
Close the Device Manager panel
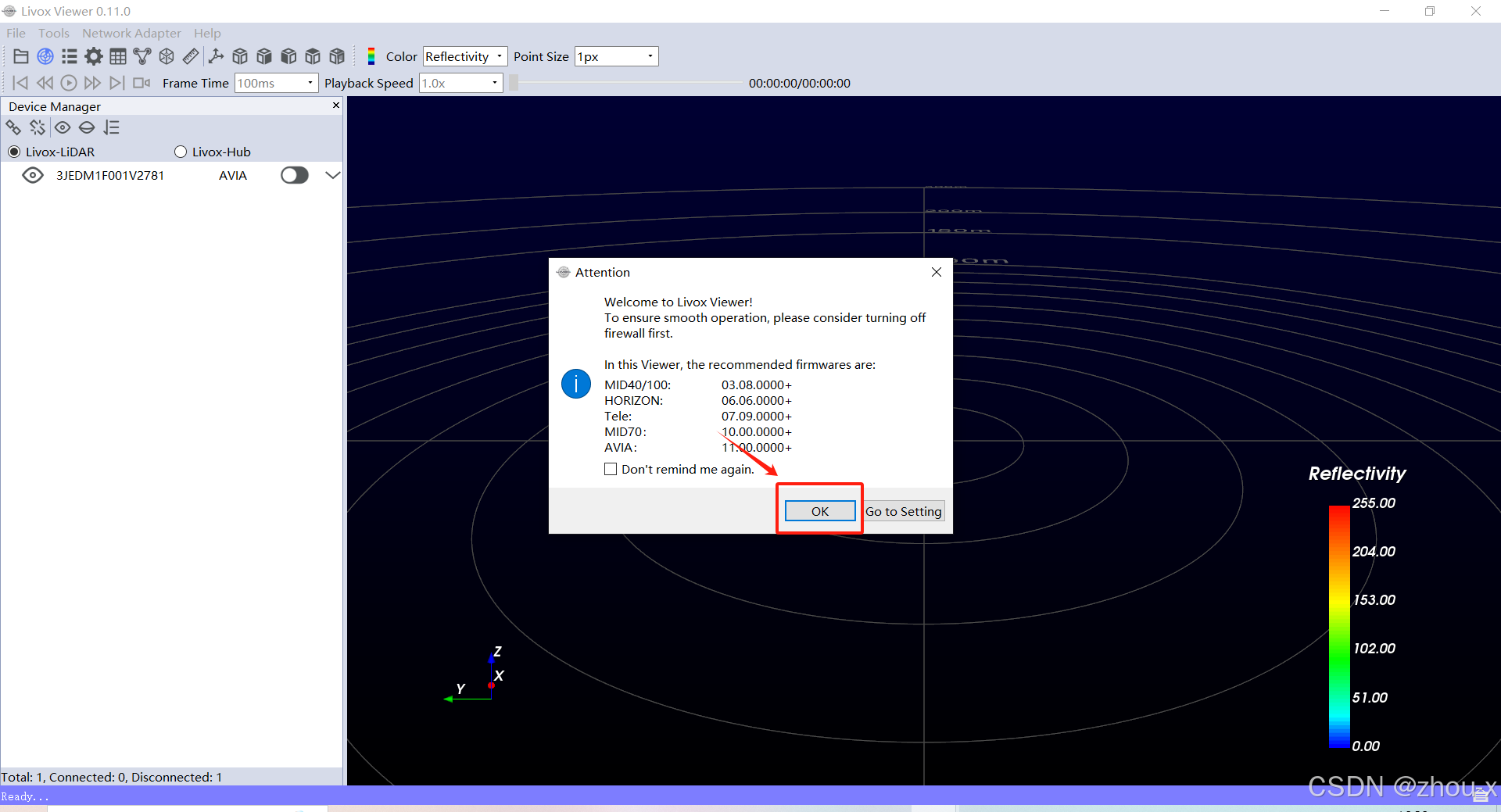(336, 106)
